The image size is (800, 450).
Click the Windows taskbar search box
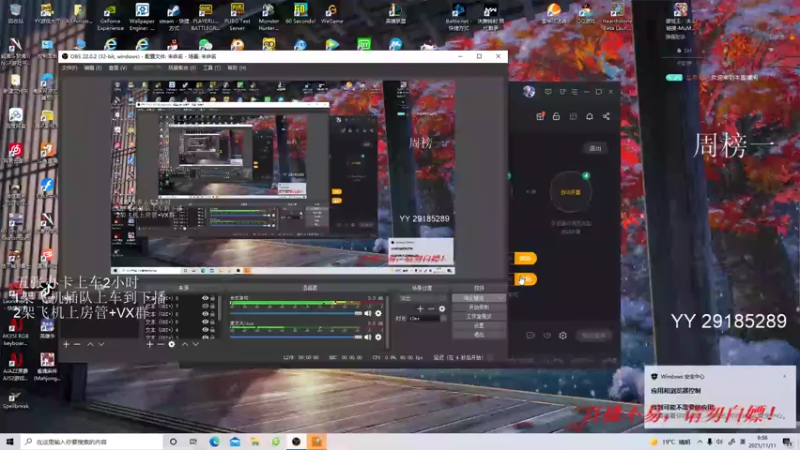click(x=92, y=442)
